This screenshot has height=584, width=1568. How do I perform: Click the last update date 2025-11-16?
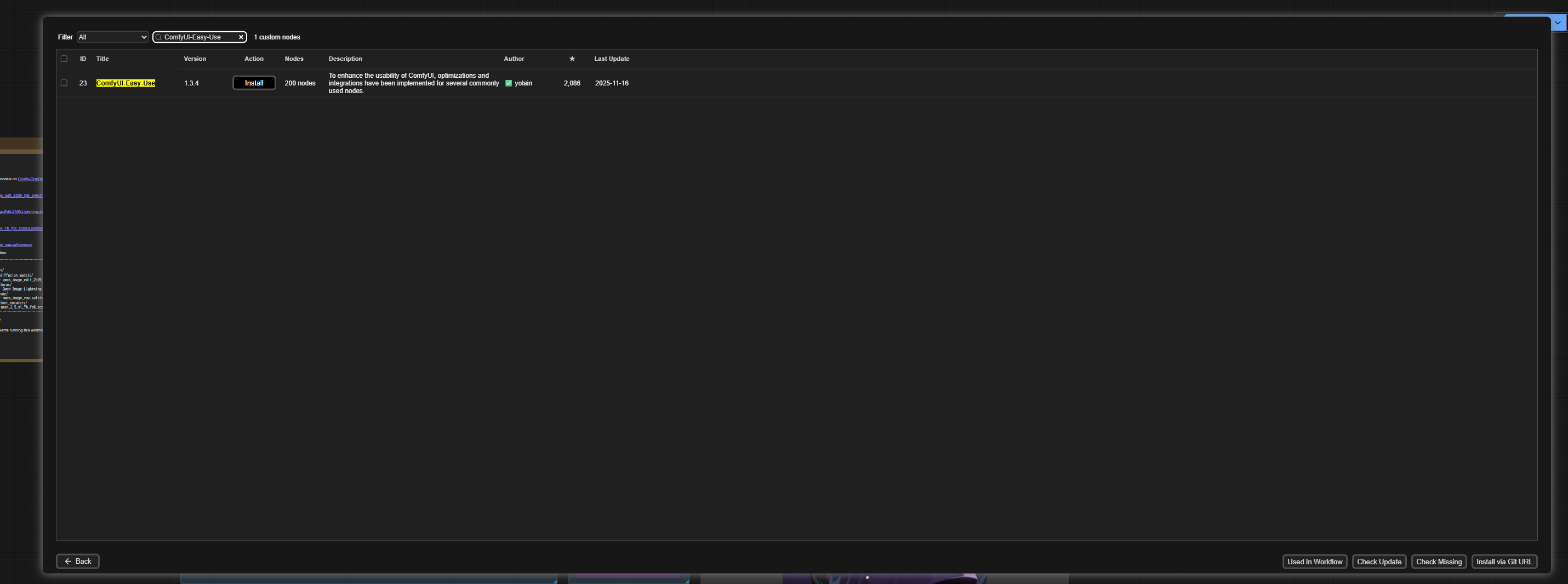(x=612, y=83)
